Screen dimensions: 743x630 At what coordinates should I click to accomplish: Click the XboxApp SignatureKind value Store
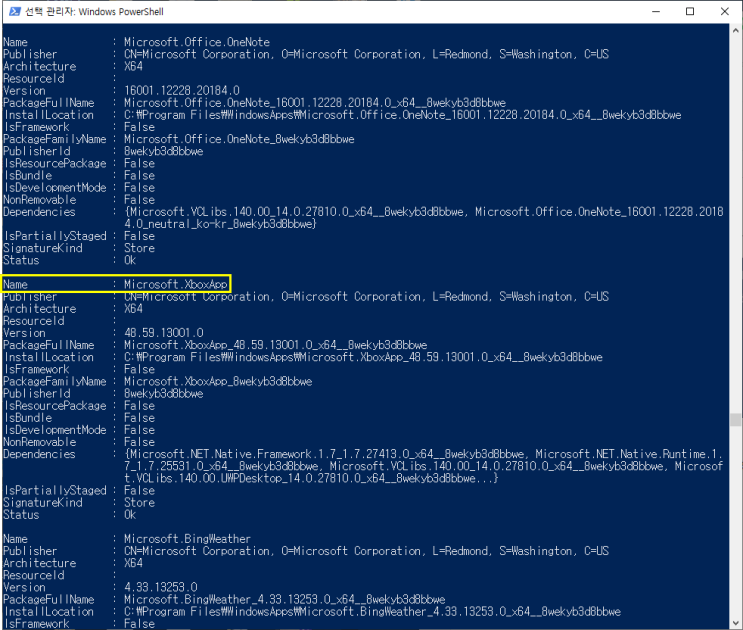tap(139, 503)
